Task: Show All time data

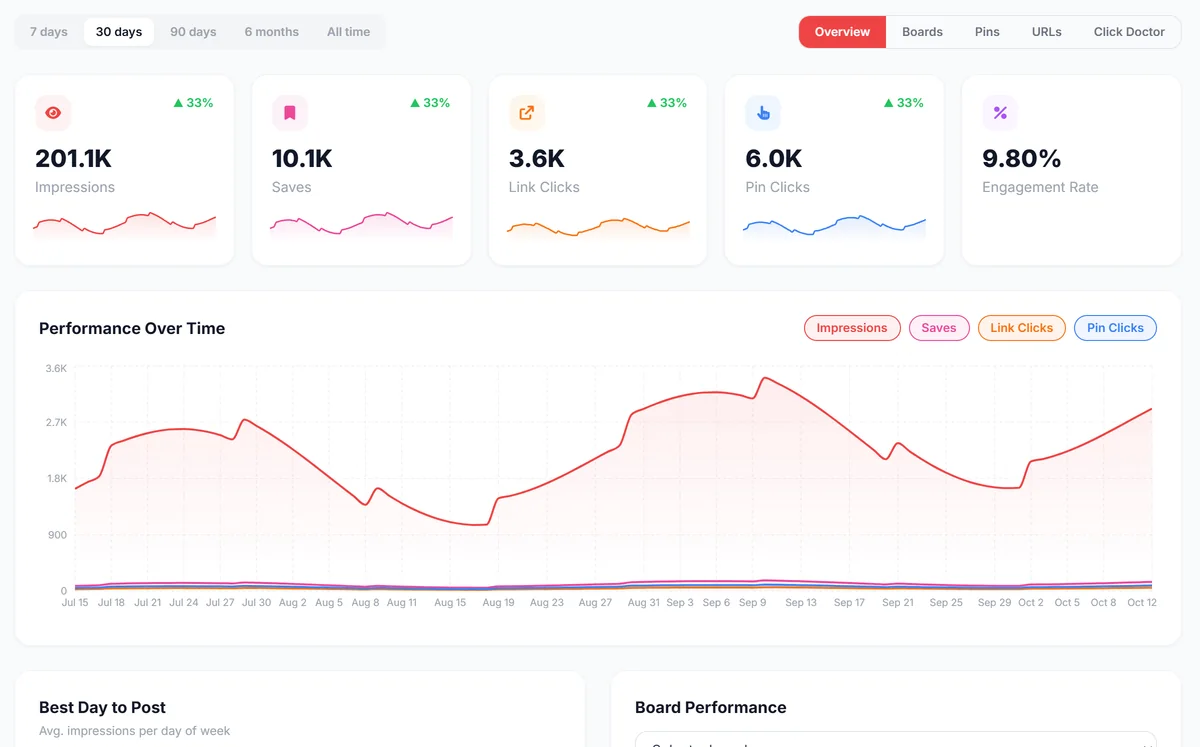Action: 348,32
